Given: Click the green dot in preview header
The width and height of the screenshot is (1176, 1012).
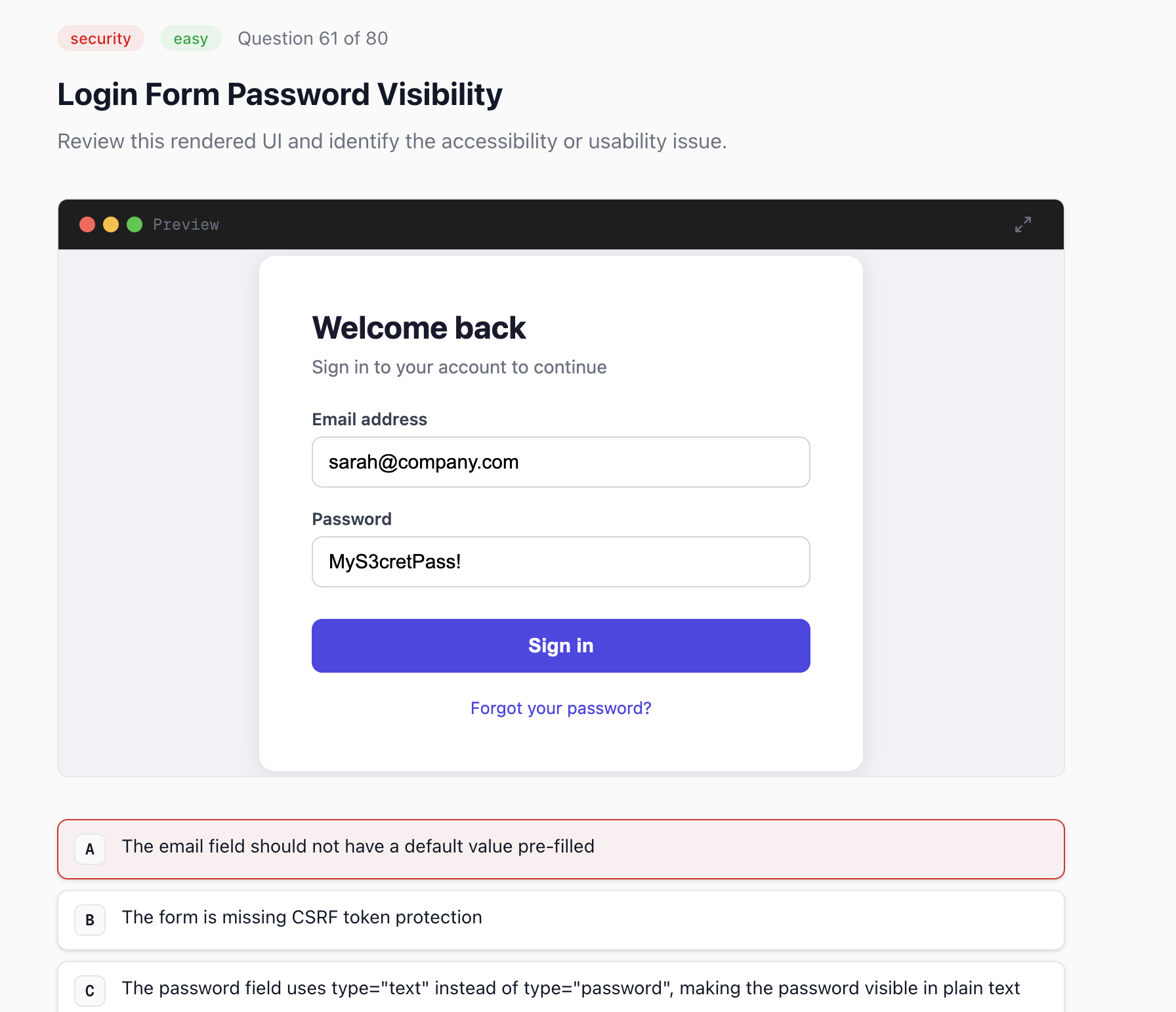Looking at the screenshot, I should pyautogui.click(x=135, y=224).
